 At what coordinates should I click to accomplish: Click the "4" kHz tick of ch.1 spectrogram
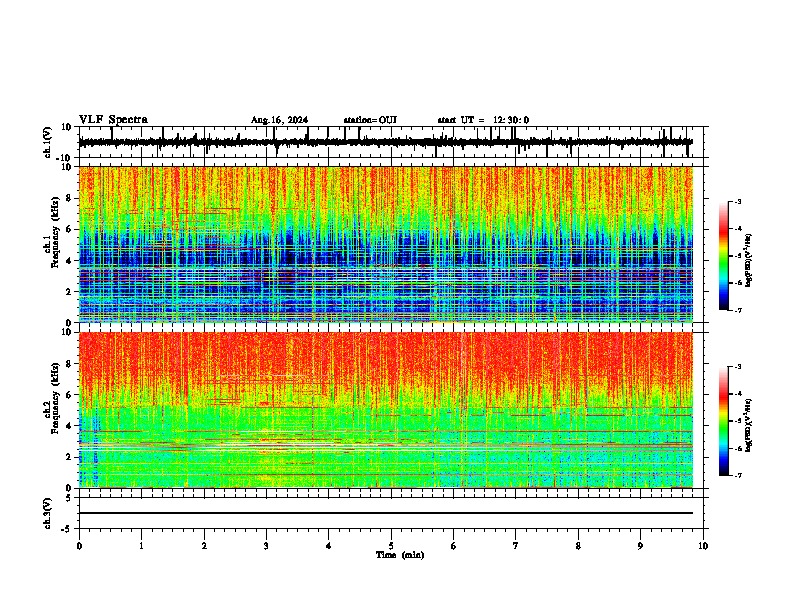69,261
